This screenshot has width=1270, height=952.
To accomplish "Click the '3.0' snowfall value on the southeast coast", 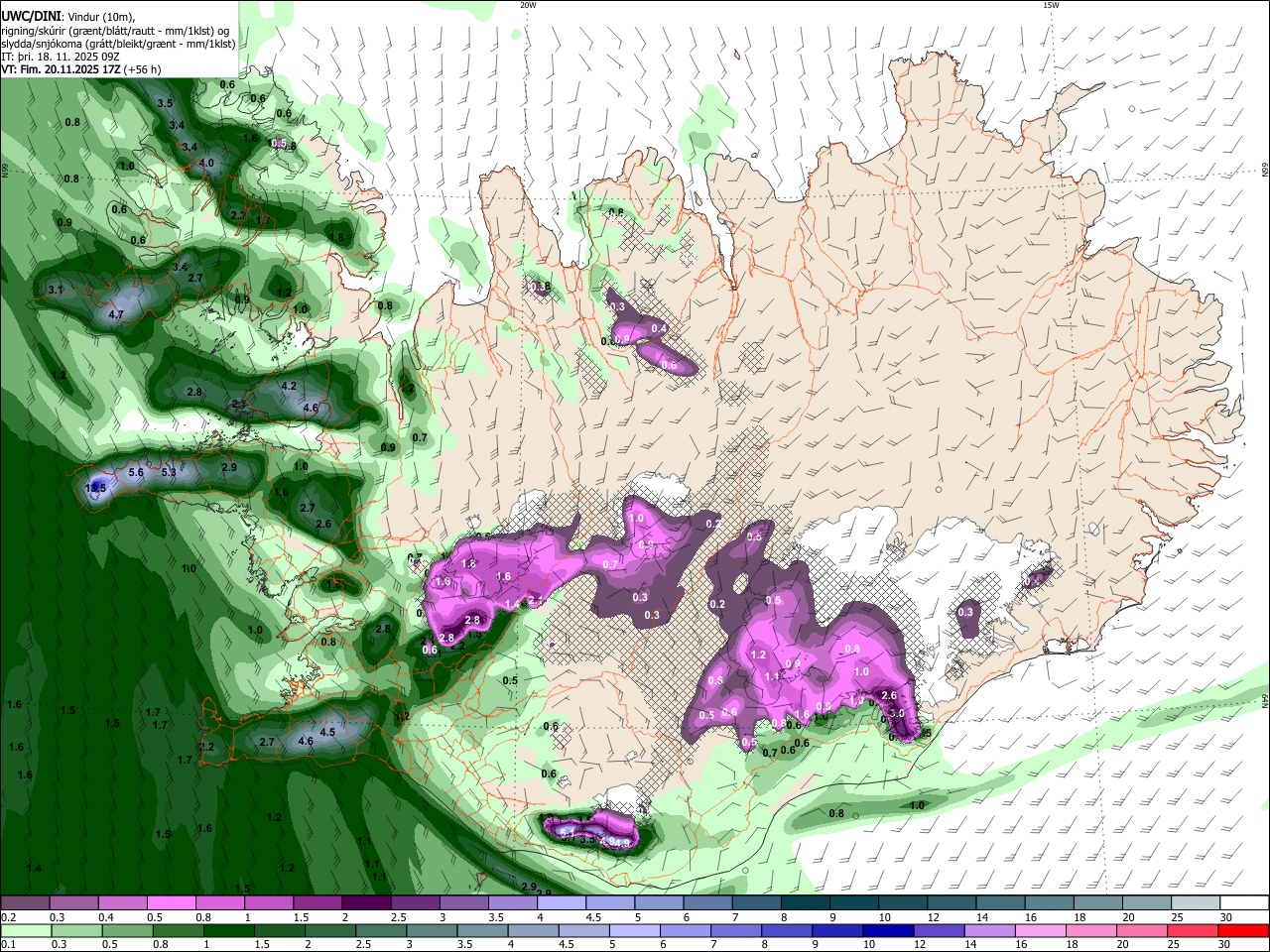I will click(897, 713).
